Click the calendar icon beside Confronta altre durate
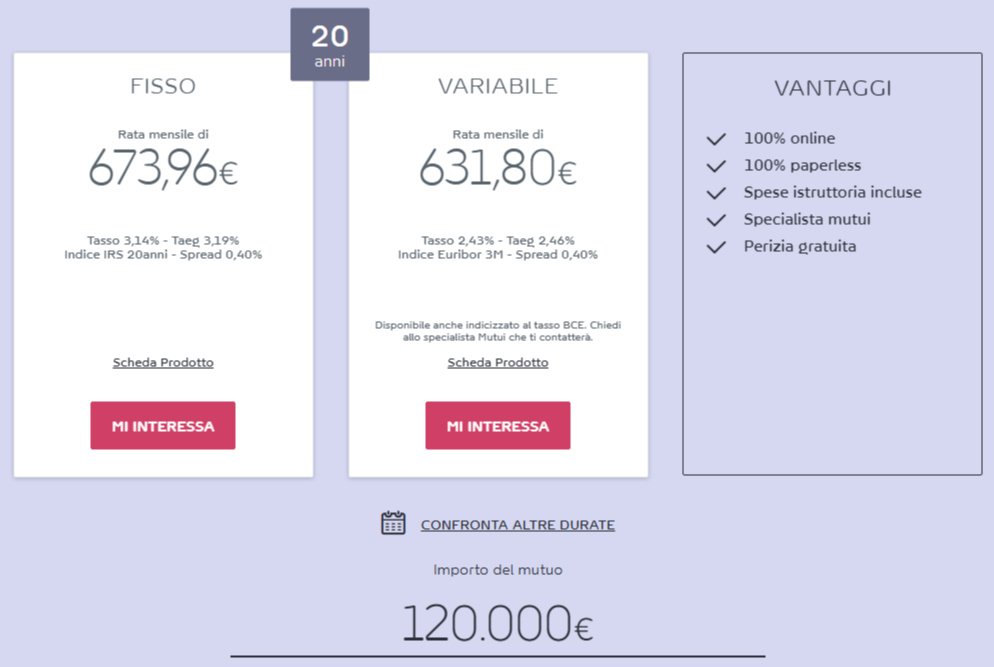 pos(393,523)
